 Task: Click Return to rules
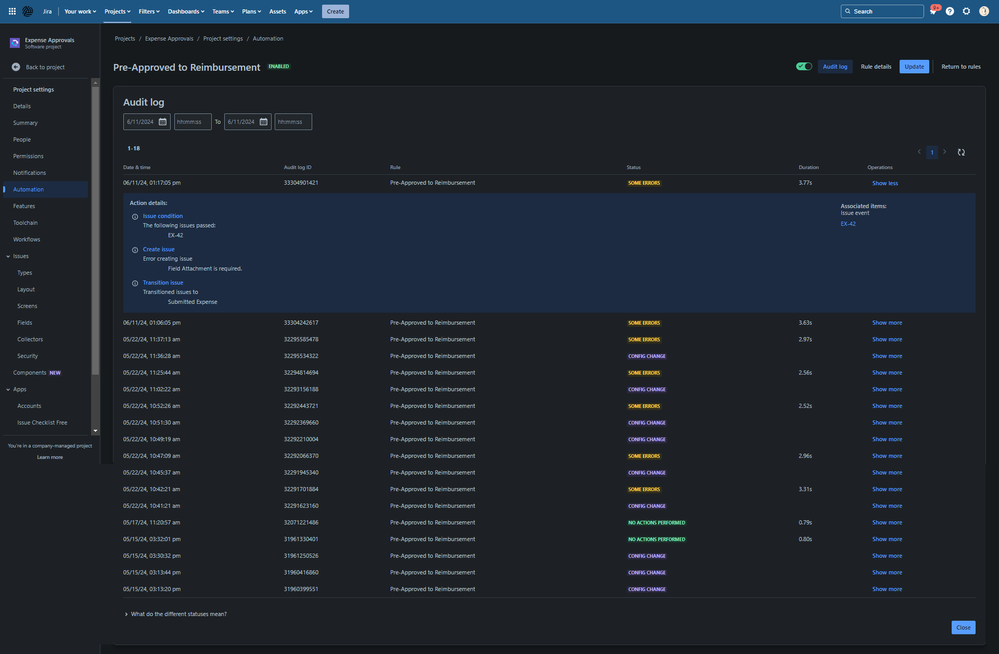pos(961,66)
